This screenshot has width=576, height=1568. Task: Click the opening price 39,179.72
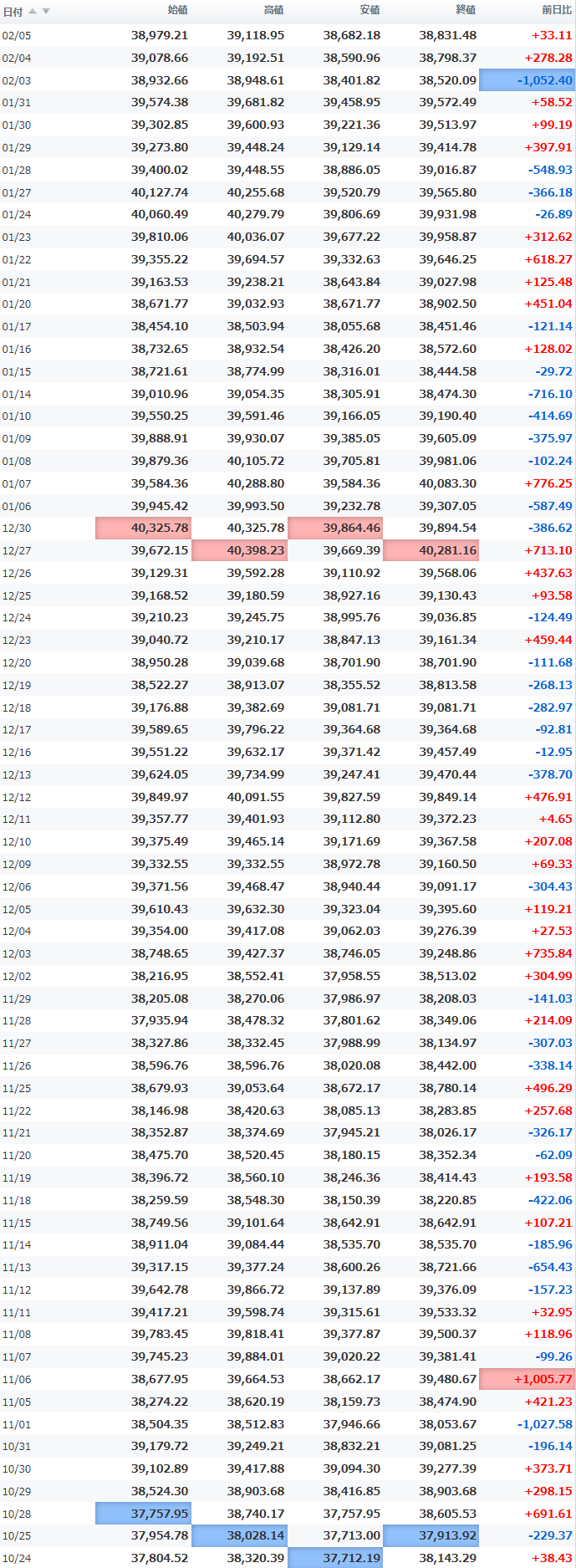160,1446
